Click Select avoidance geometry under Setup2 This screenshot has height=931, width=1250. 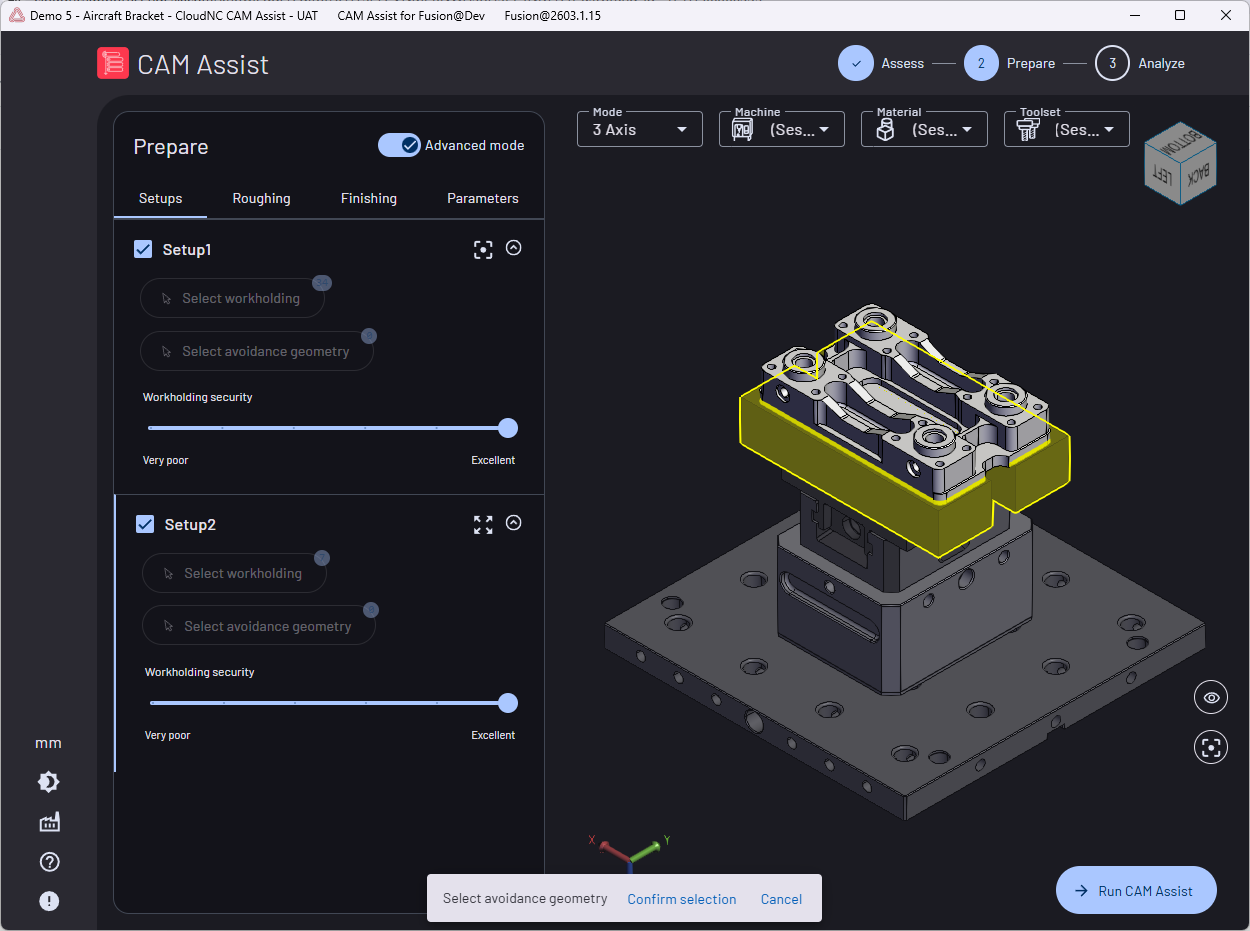tap(259, 626)
